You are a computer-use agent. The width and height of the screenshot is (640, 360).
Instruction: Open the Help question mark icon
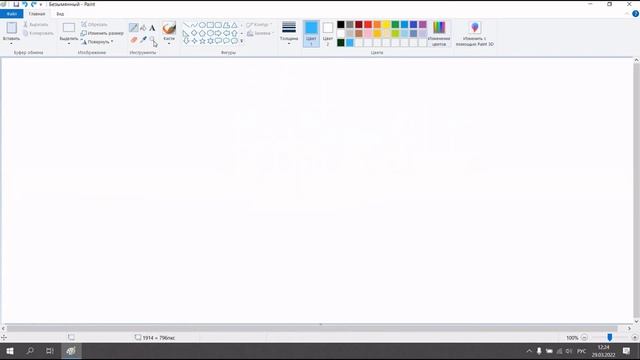pyautogui.click(x=635, y=13)
